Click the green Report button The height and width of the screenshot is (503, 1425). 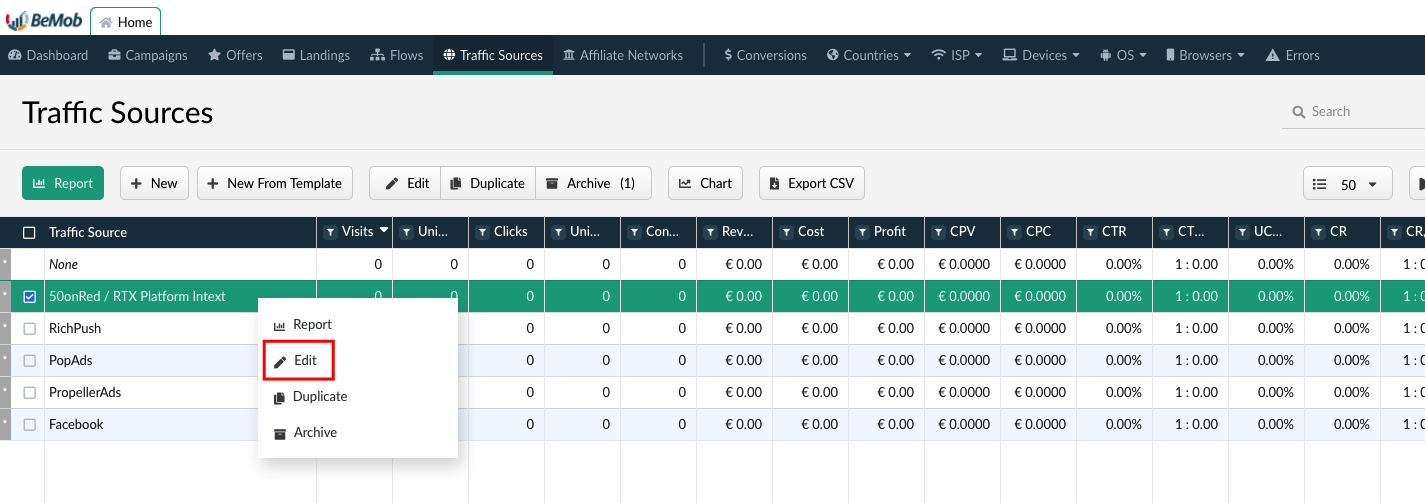63,183
